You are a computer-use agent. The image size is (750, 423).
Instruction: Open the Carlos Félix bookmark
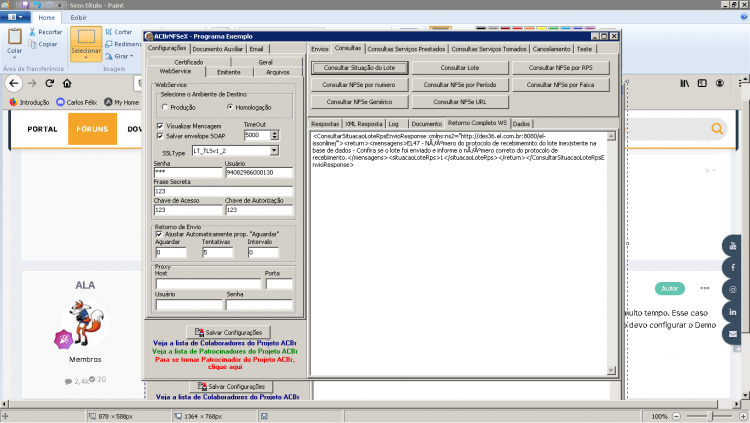(x=77, y=102)
